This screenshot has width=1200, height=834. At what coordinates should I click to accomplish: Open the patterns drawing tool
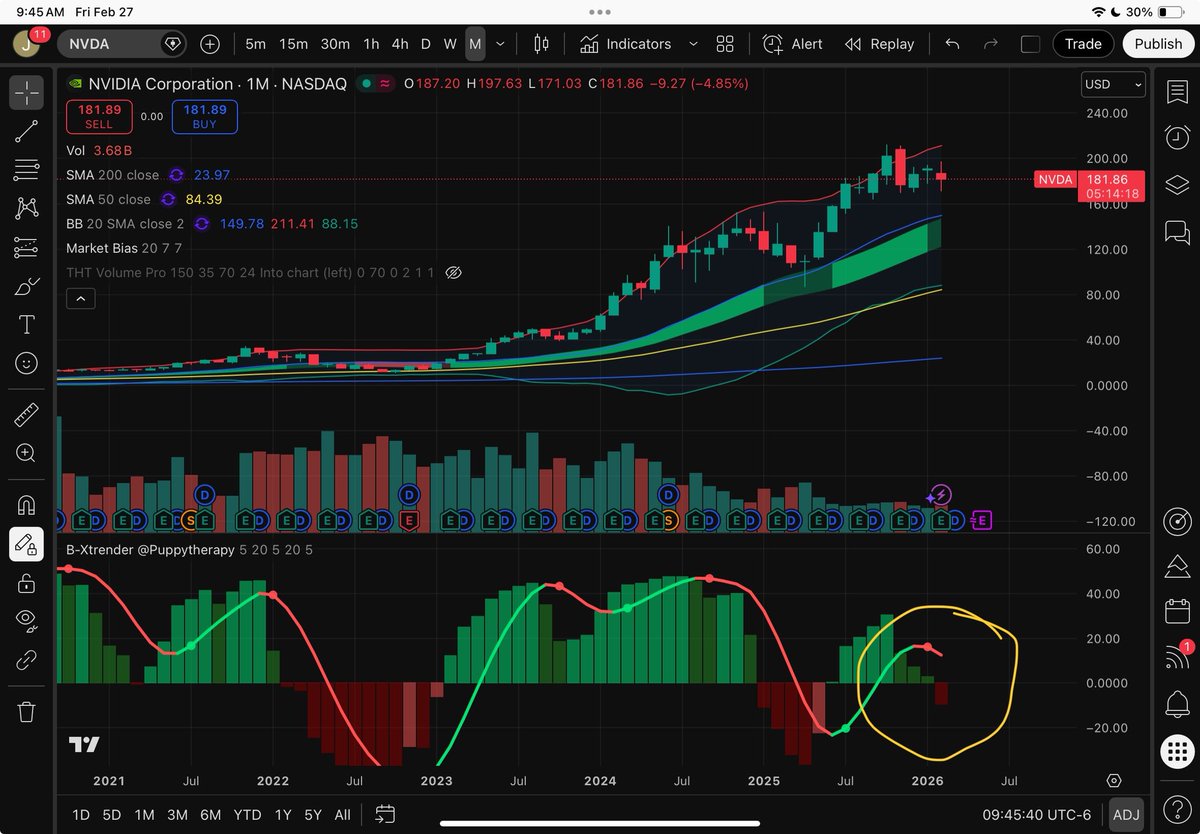click(x=27, y=208)
